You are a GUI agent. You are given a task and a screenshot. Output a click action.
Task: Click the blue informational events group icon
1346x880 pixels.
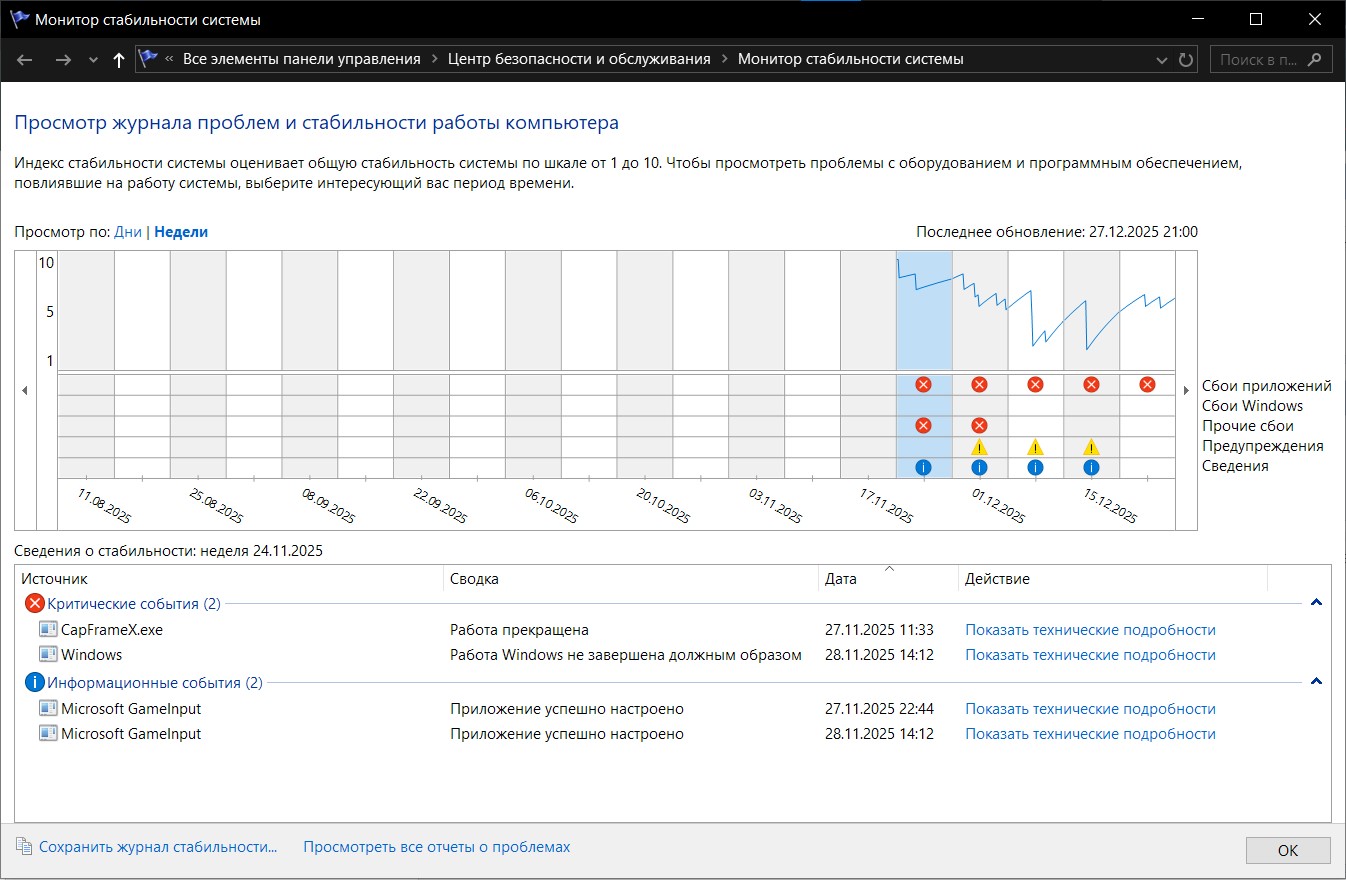pyautogui.click(x=35, y=683)
